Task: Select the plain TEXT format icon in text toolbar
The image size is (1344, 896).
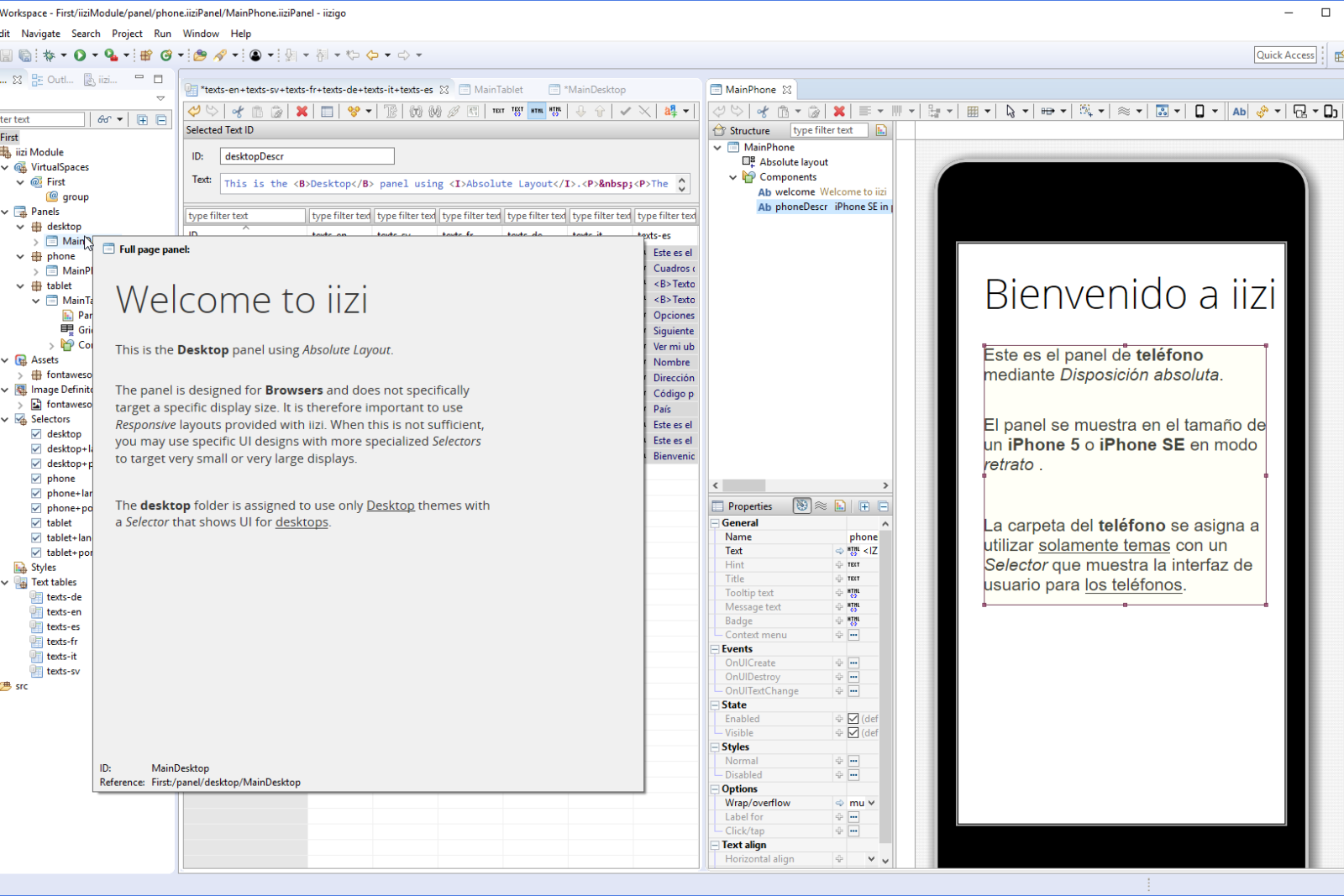Action: [498, 111]
